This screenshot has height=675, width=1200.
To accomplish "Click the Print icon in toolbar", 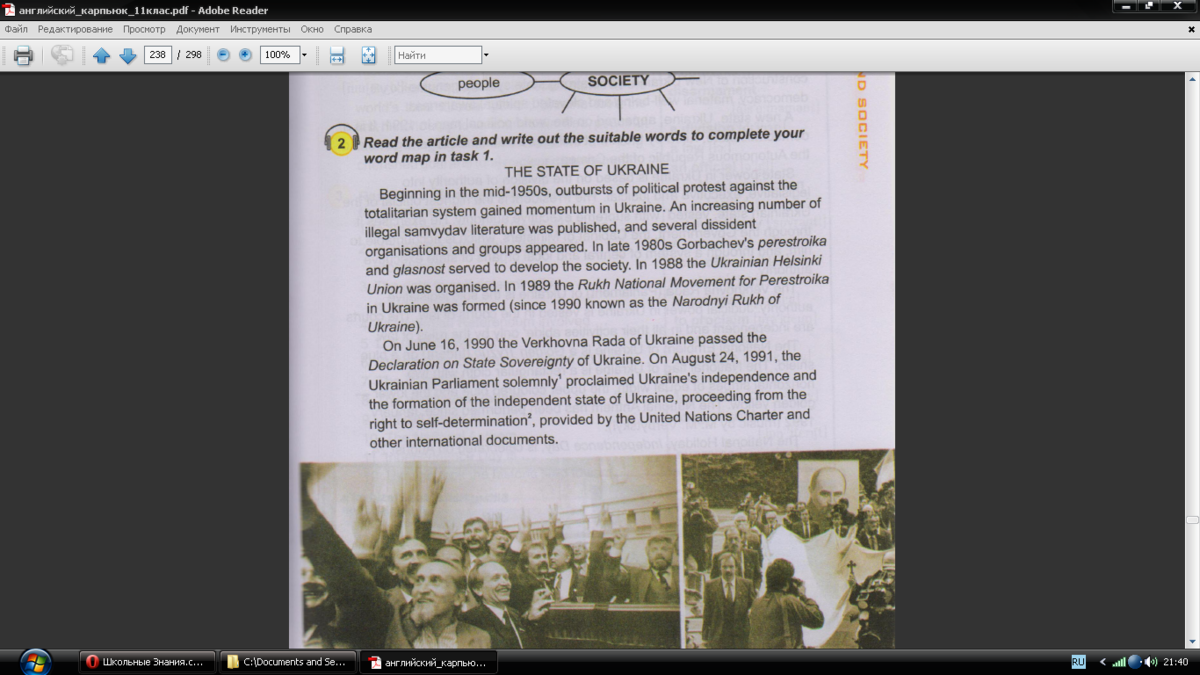I will pos(23,55).
